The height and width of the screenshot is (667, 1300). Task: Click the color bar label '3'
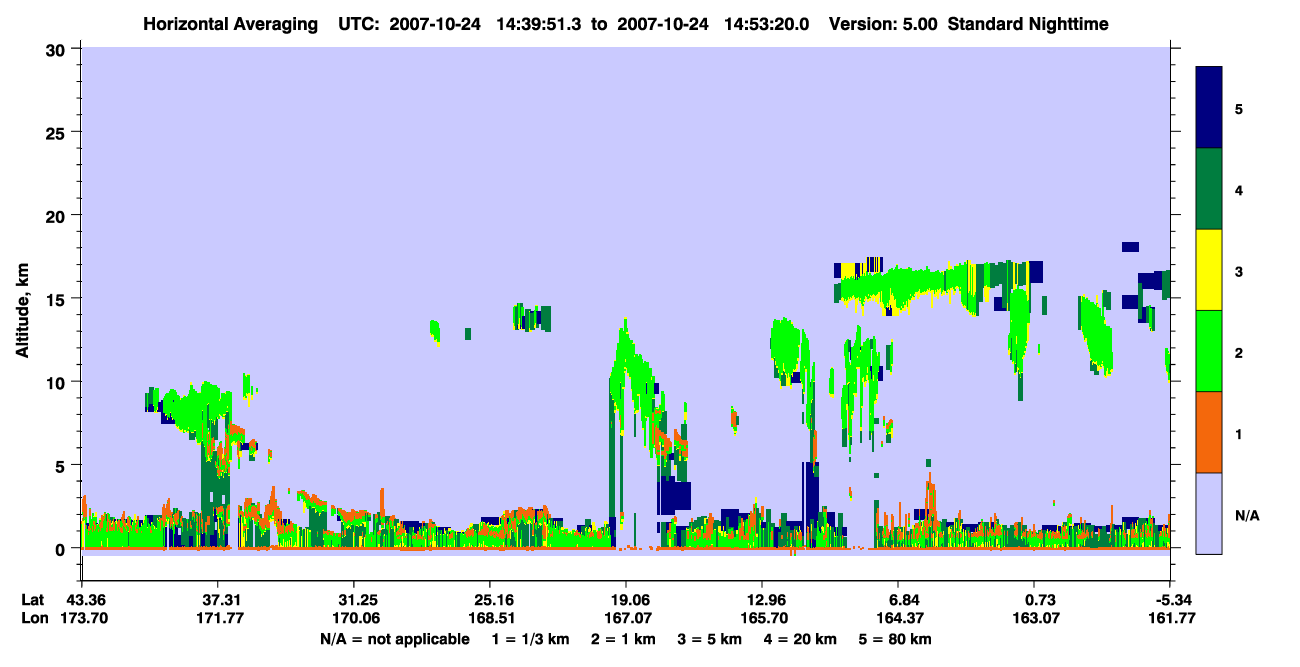tap(1238, 270)
